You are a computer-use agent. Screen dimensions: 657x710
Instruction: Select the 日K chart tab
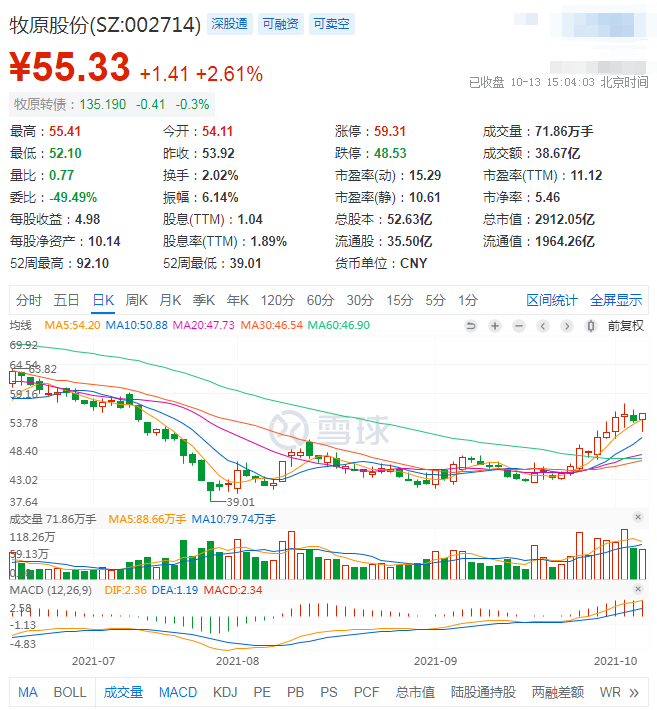click(103, 300)
